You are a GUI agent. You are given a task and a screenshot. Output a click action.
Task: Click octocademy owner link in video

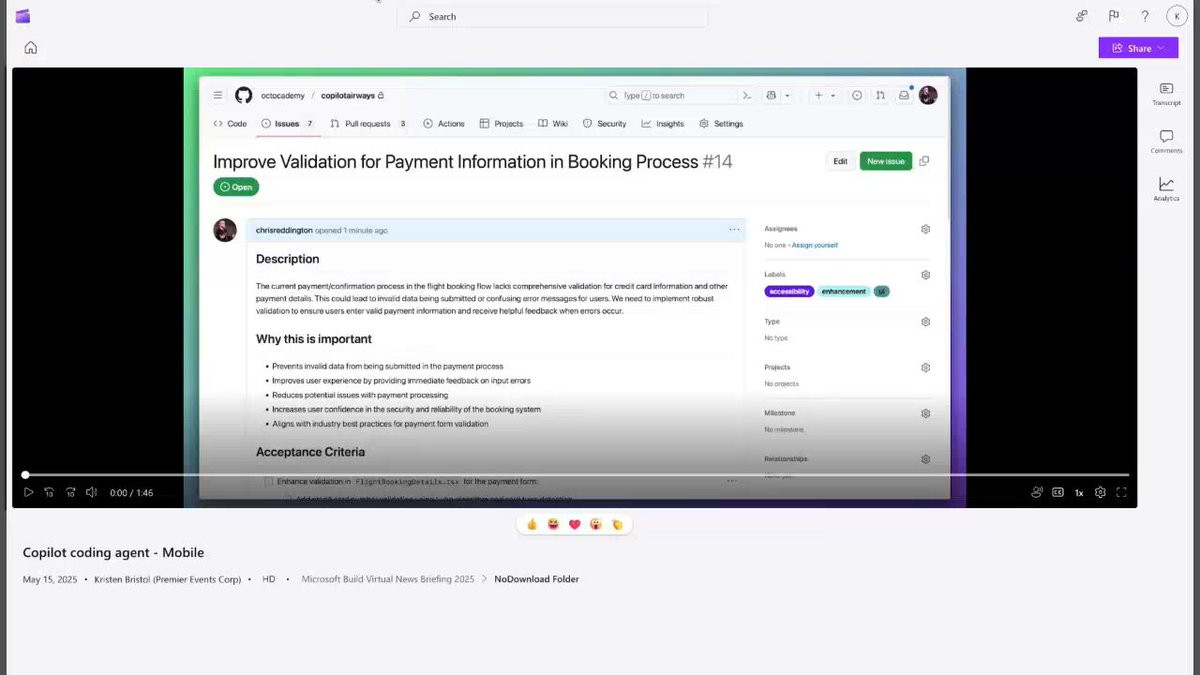[x=284, y=96]
